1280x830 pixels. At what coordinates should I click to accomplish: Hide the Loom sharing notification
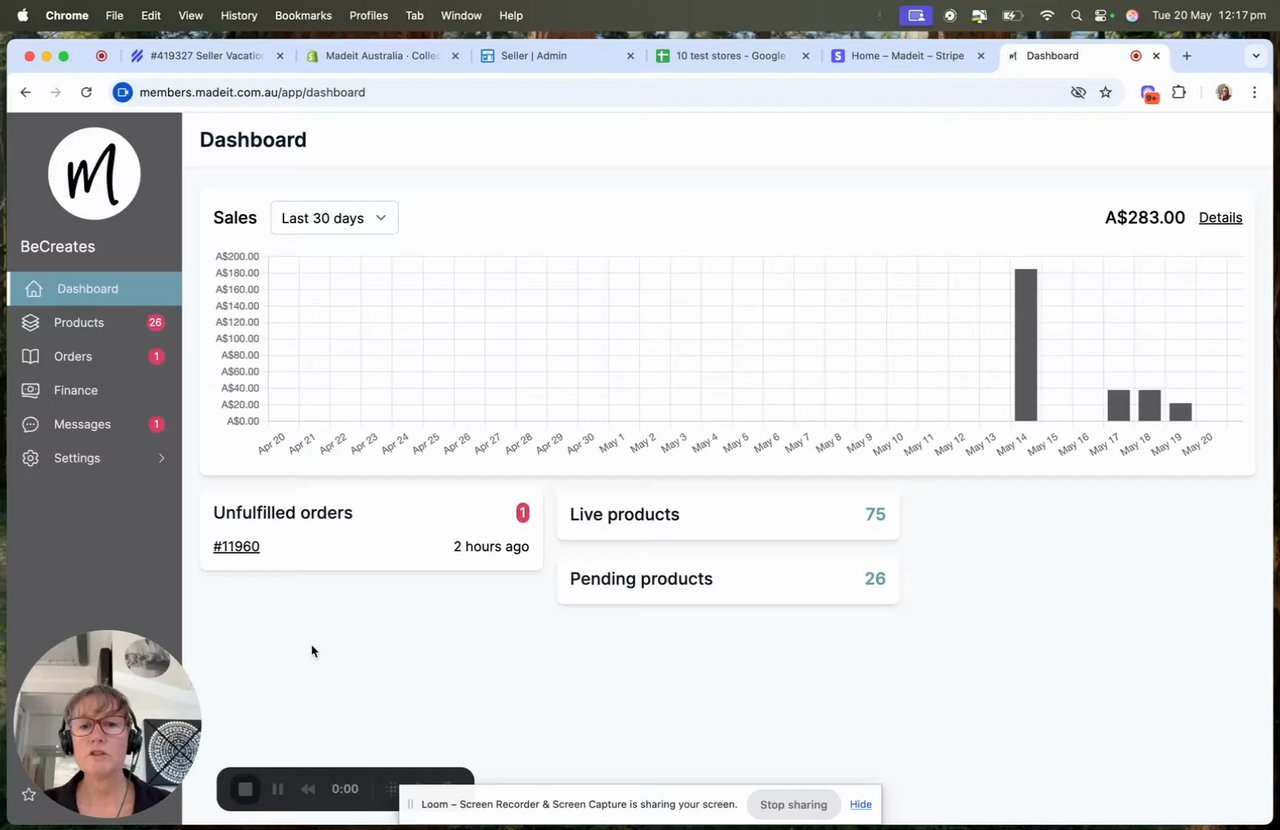[860, 805]
